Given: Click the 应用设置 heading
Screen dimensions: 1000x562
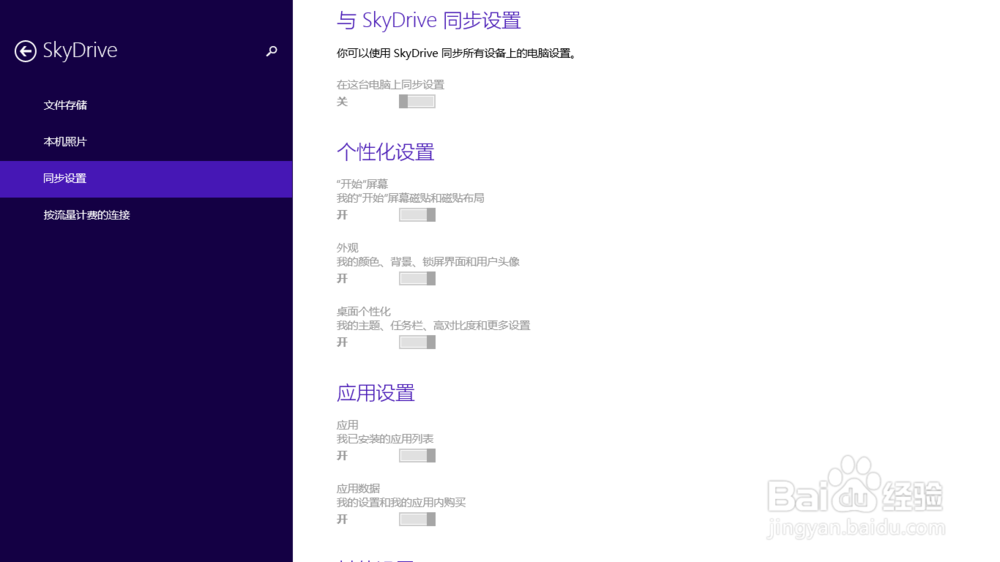Looking at the screenshot, I should [376, 393].
